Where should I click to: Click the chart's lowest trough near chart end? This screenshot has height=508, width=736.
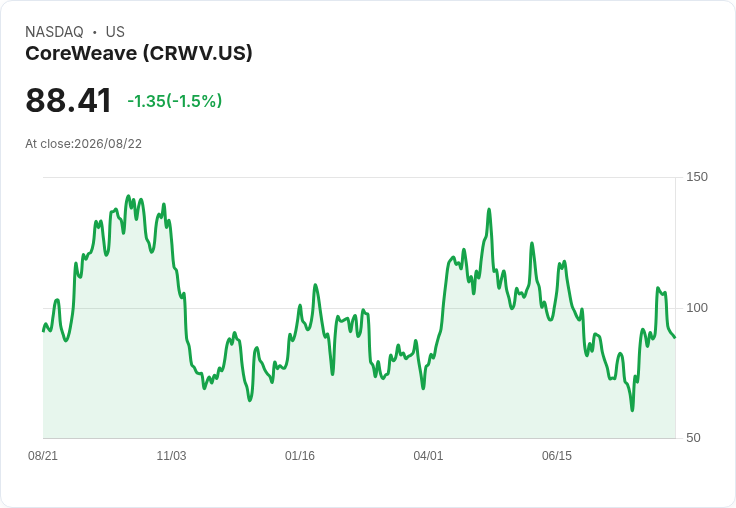click(x=632, y=410)
